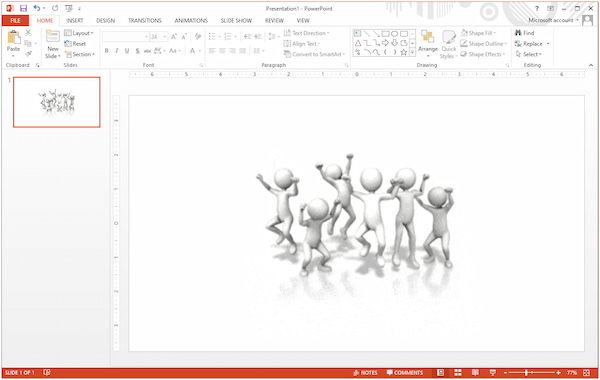Viewport: 600px width, 380px height.
Task: Expand the shapes gallery More arrow
Action: [412, 53]
